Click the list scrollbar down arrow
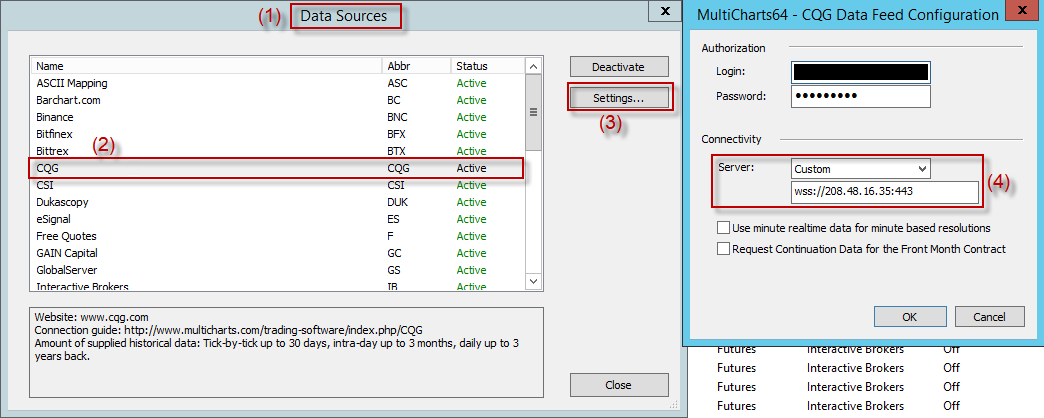The image size is (1044, 418). tap(533, 282)
